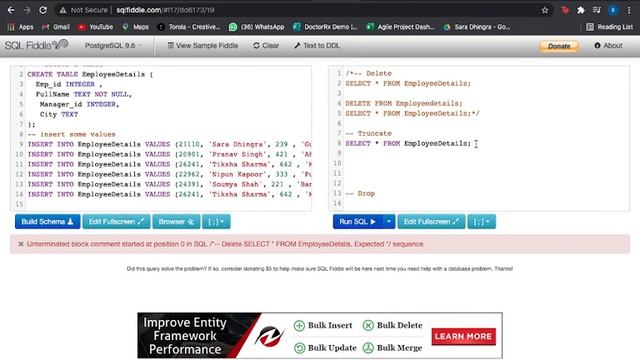Click Bulk Merge icon in the ad

point(368,348)
